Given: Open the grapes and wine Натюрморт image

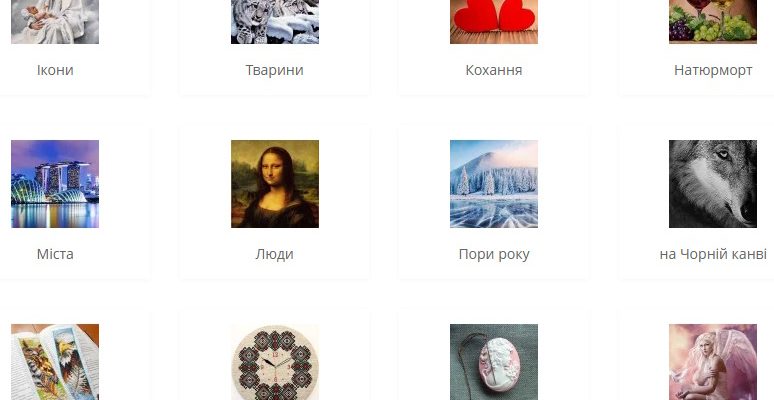Looking at the screenshot, I should coord(713,22).
